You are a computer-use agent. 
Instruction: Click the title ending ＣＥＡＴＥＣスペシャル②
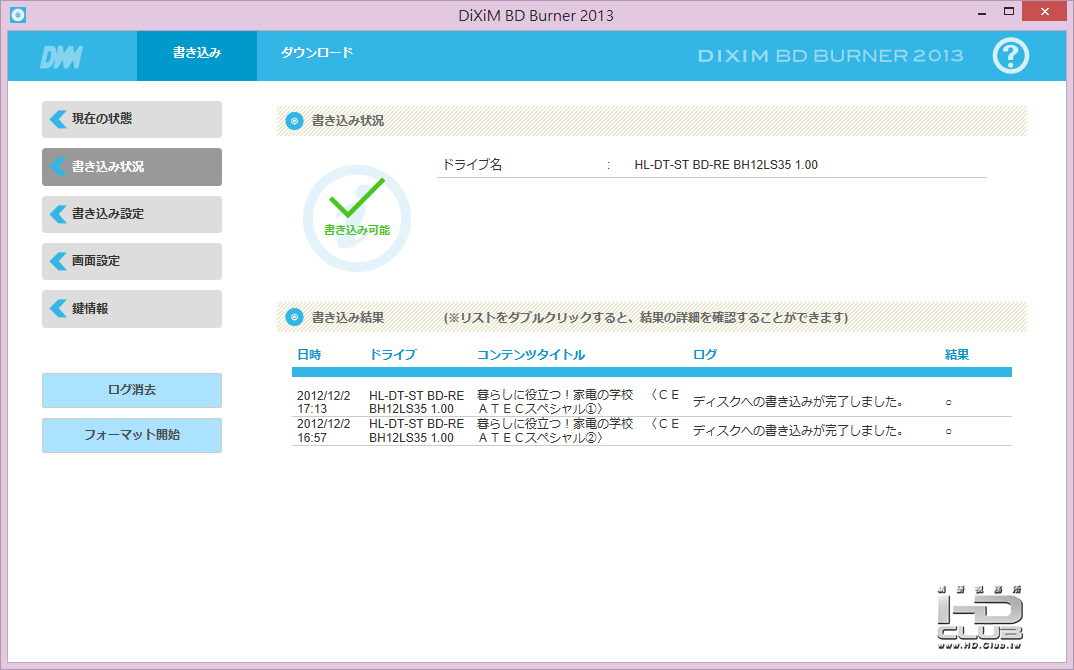click(578, 431)
